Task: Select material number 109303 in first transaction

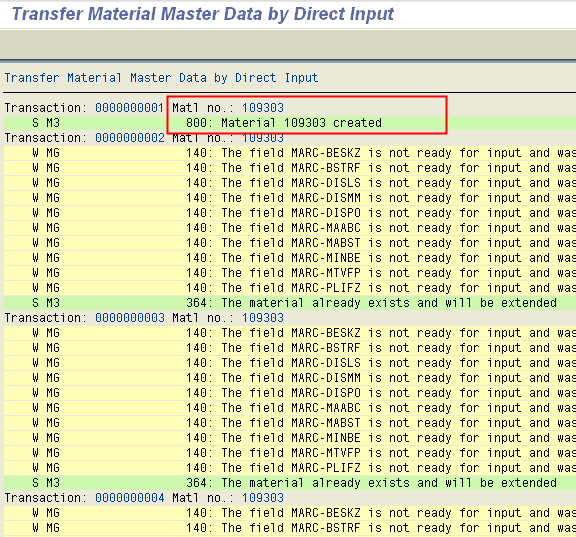Action: click(263, 108)
